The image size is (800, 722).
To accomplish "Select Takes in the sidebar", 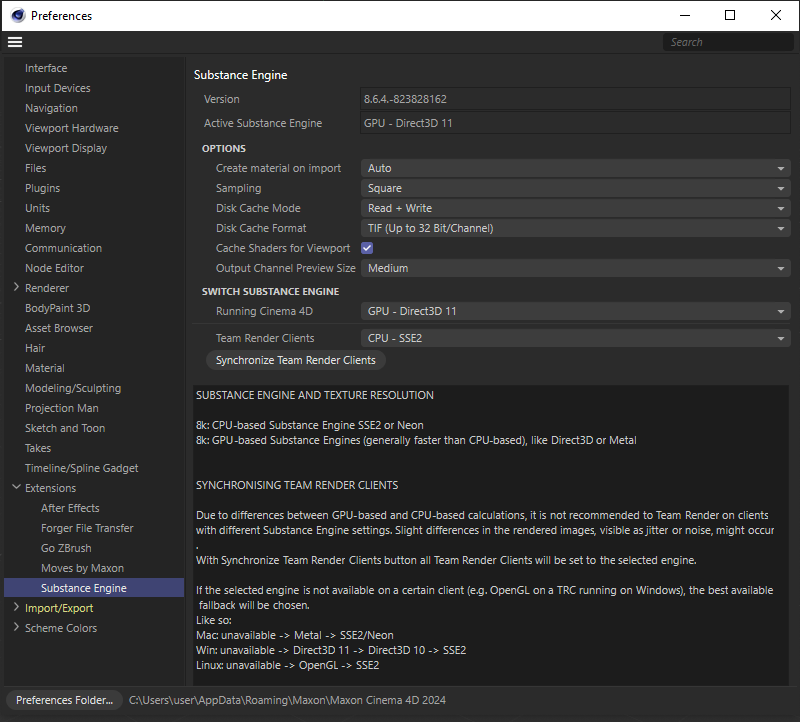I will (x=38, y=448).
